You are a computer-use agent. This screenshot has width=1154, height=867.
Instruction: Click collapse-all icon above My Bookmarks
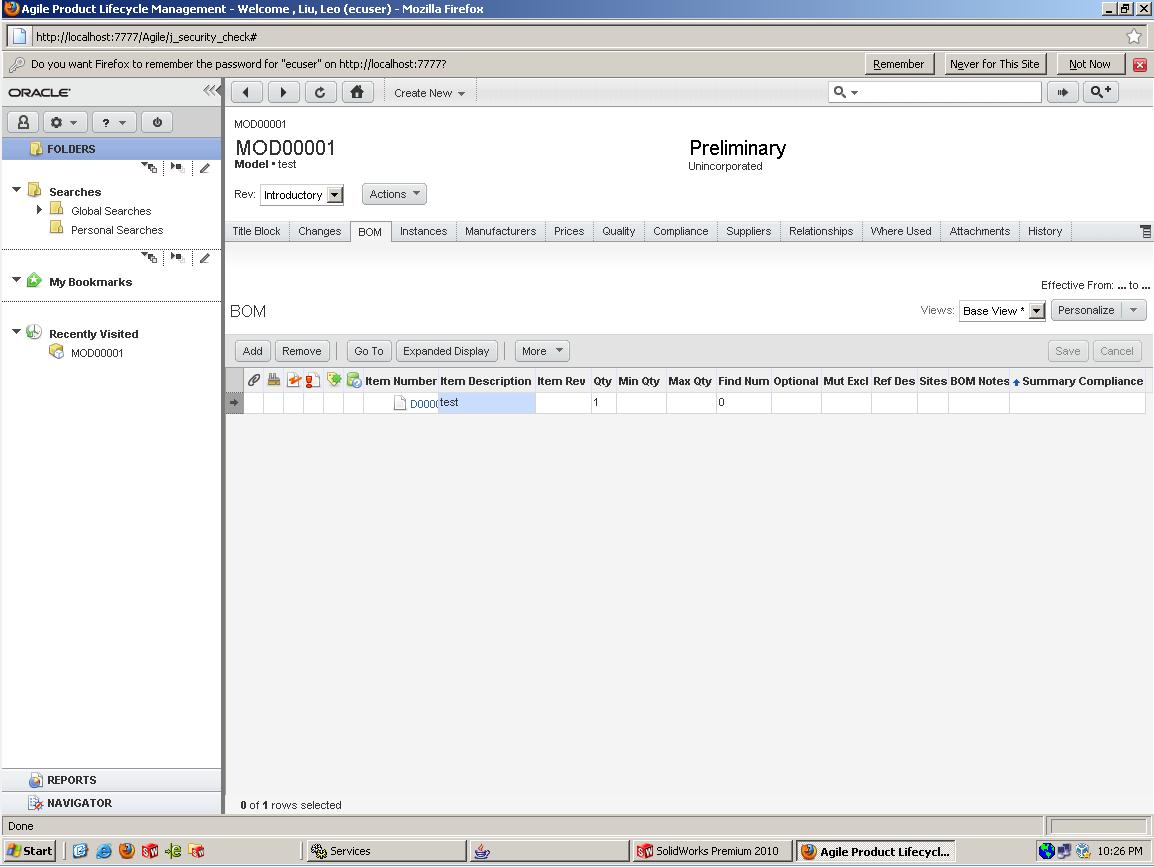(x=177, y=257)
